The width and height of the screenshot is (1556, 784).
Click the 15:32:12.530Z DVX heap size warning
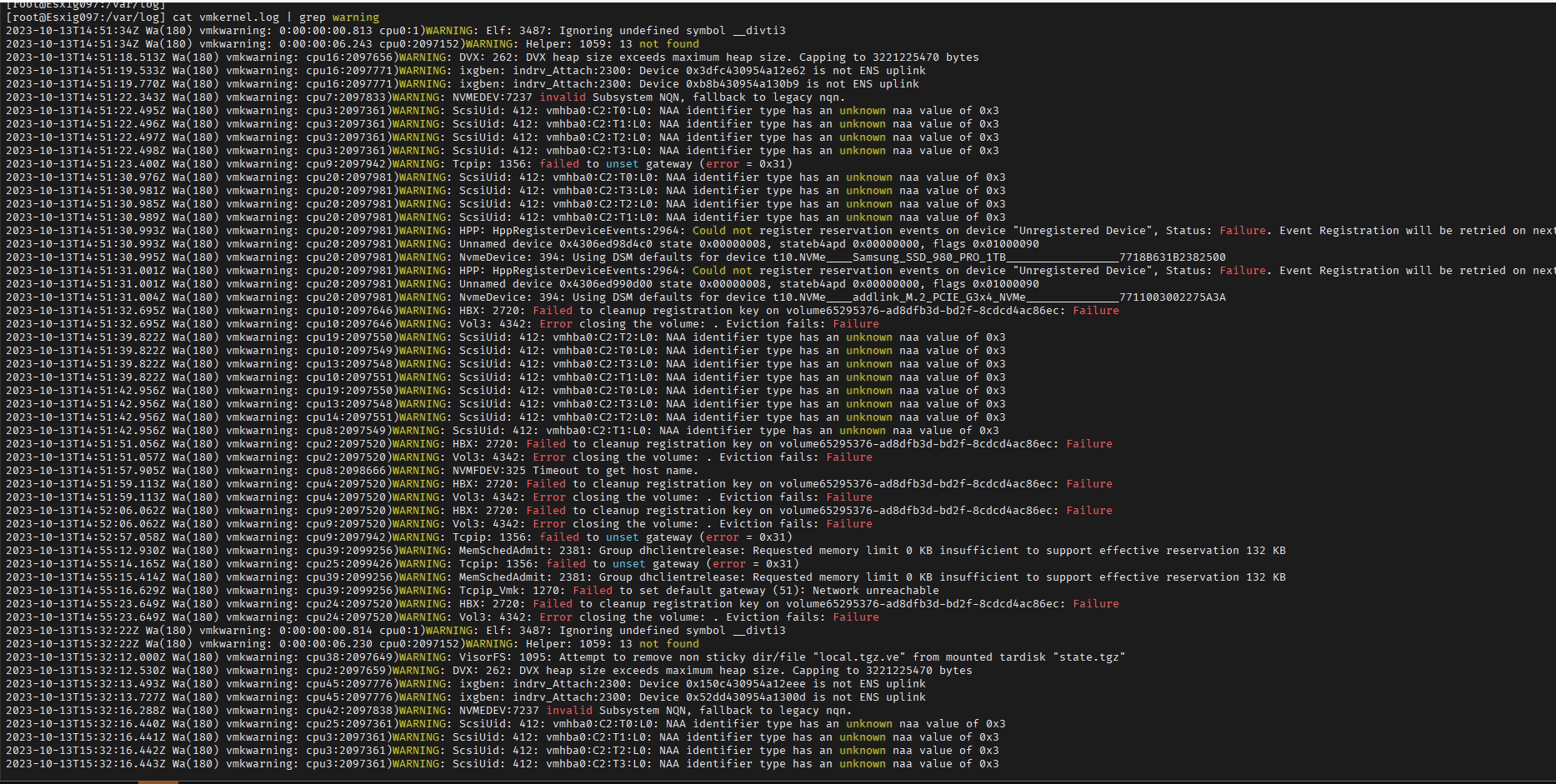coord(489,671)
